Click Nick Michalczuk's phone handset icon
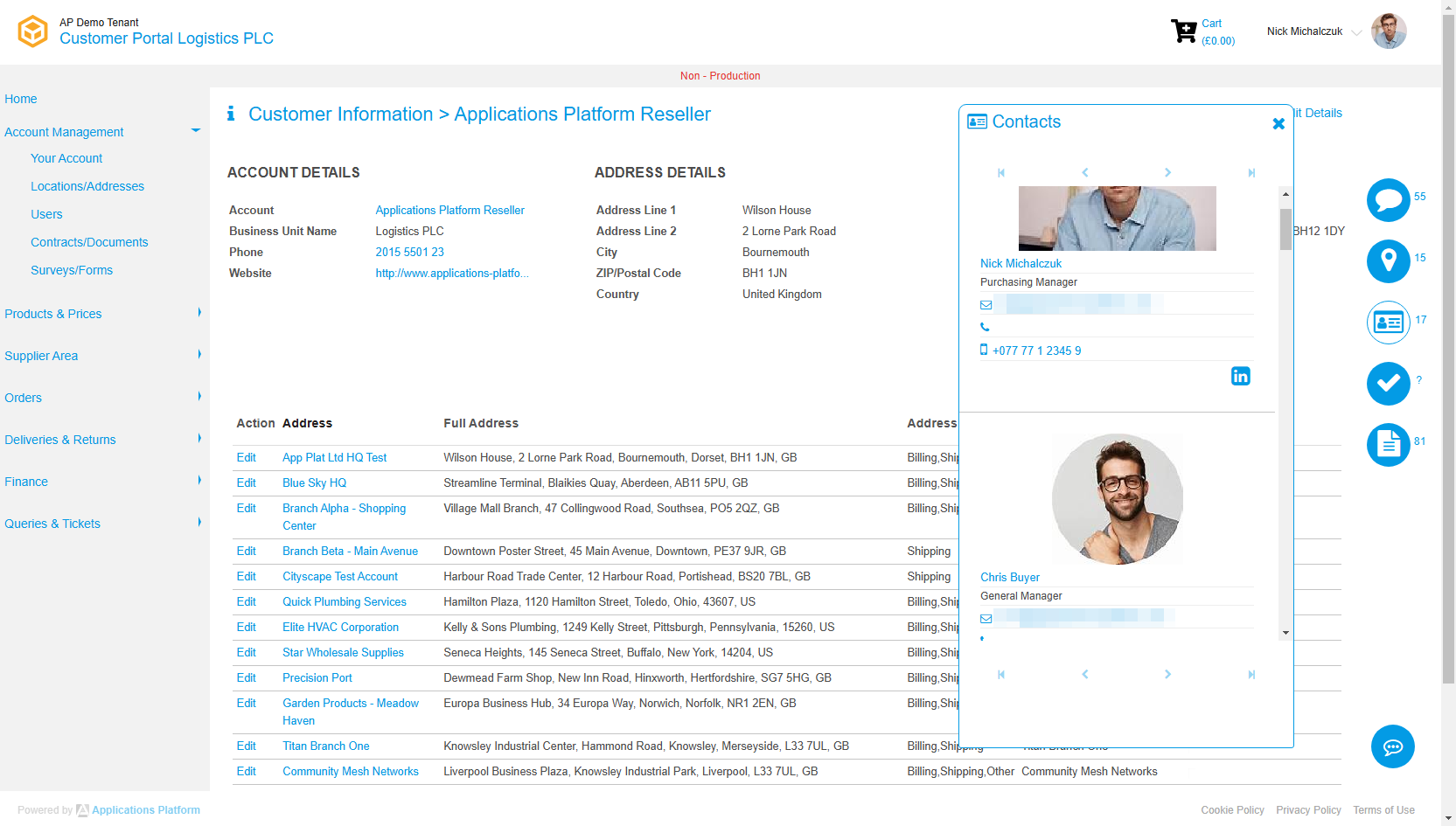The width and height of the screenshot is (1456, 826). click(985, 327)
